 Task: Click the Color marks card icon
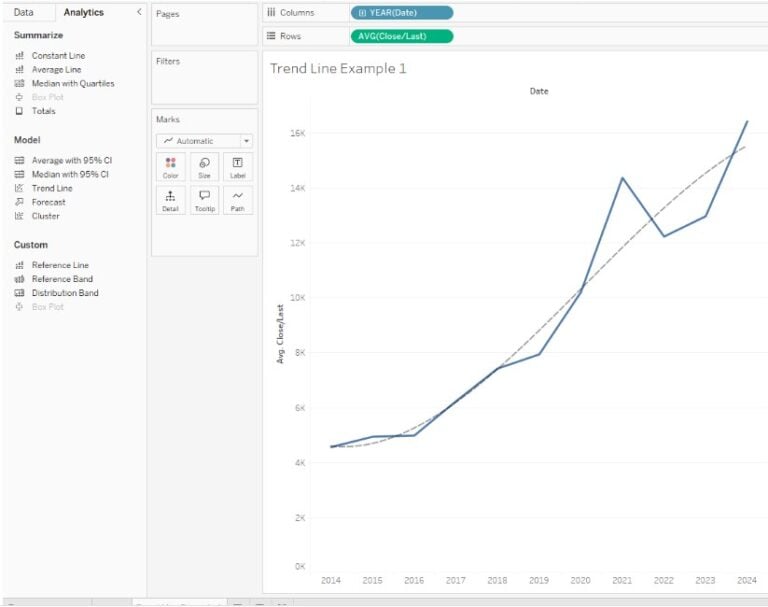pyautogui.click(x=171, y=167)
